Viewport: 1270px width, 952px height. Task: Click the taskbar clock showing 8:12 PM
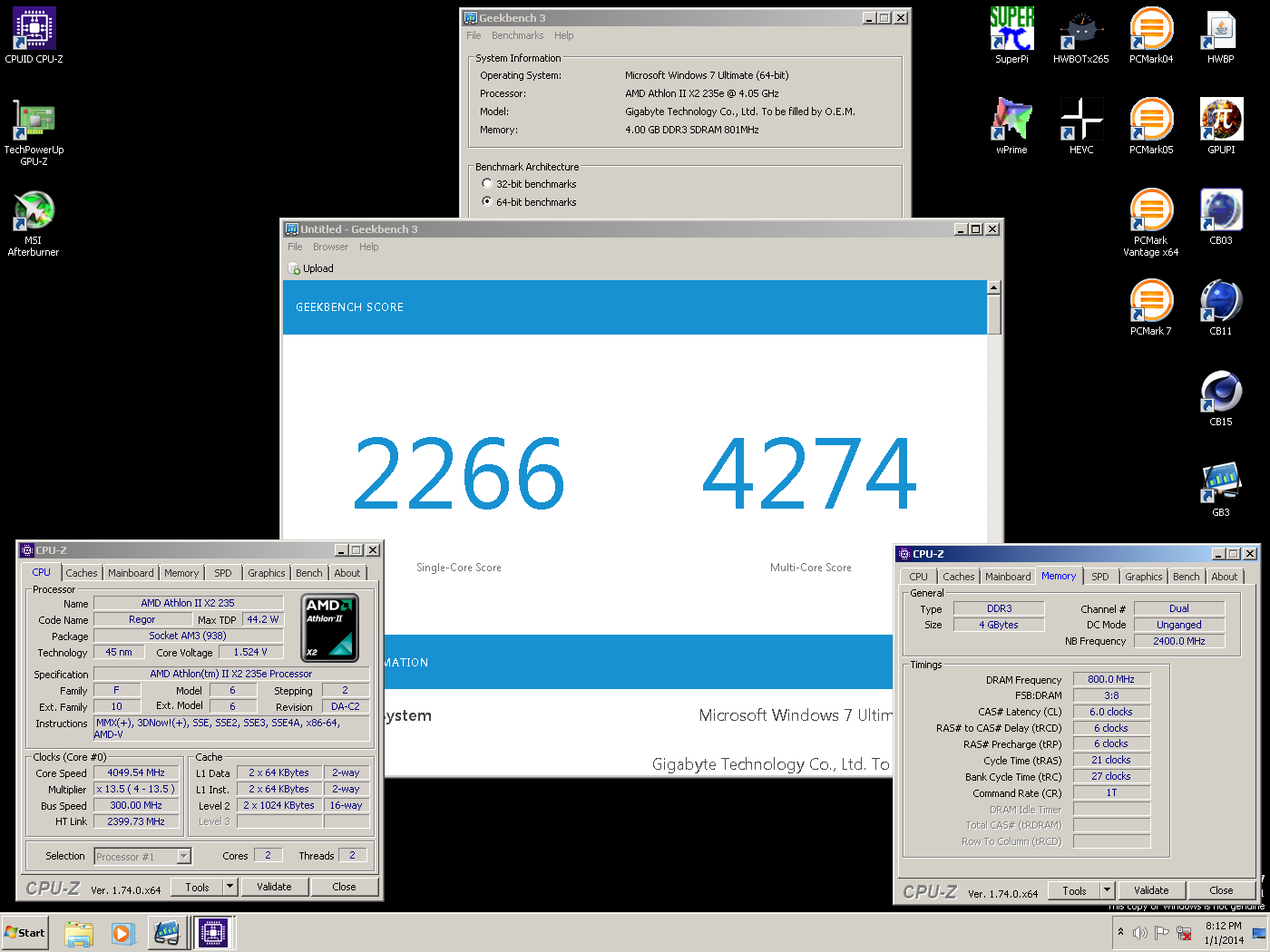click(x=1224, y=933)
